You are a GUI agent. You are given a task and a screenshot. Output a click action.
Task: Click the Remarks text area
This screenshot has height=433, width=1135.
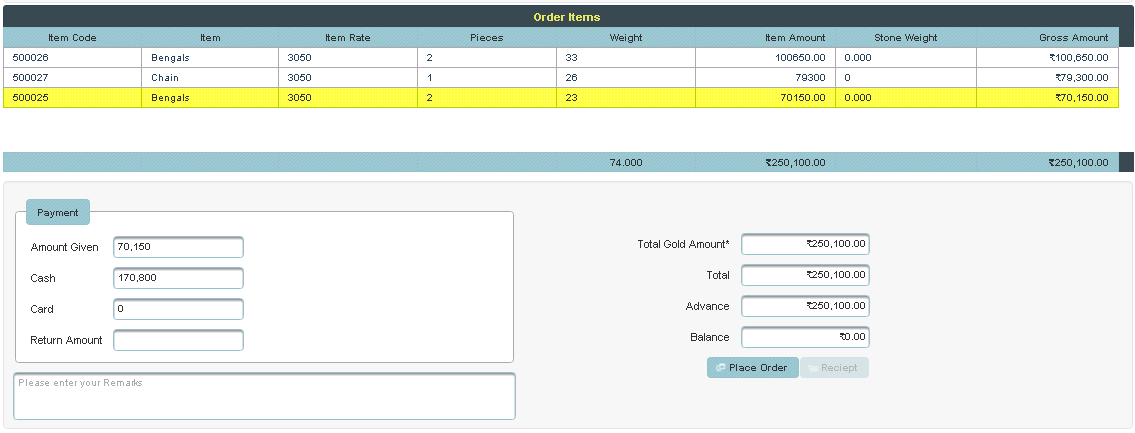click(x=264, y=396)
